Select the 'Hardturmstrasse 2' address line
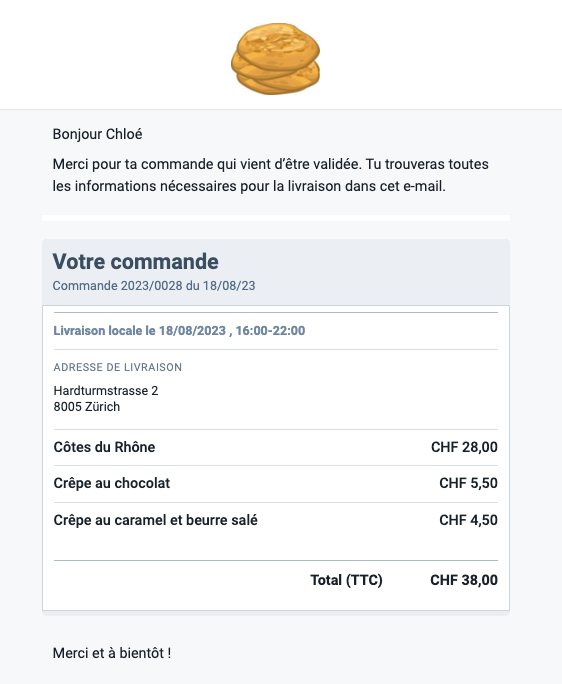 (x=106, y=390)
